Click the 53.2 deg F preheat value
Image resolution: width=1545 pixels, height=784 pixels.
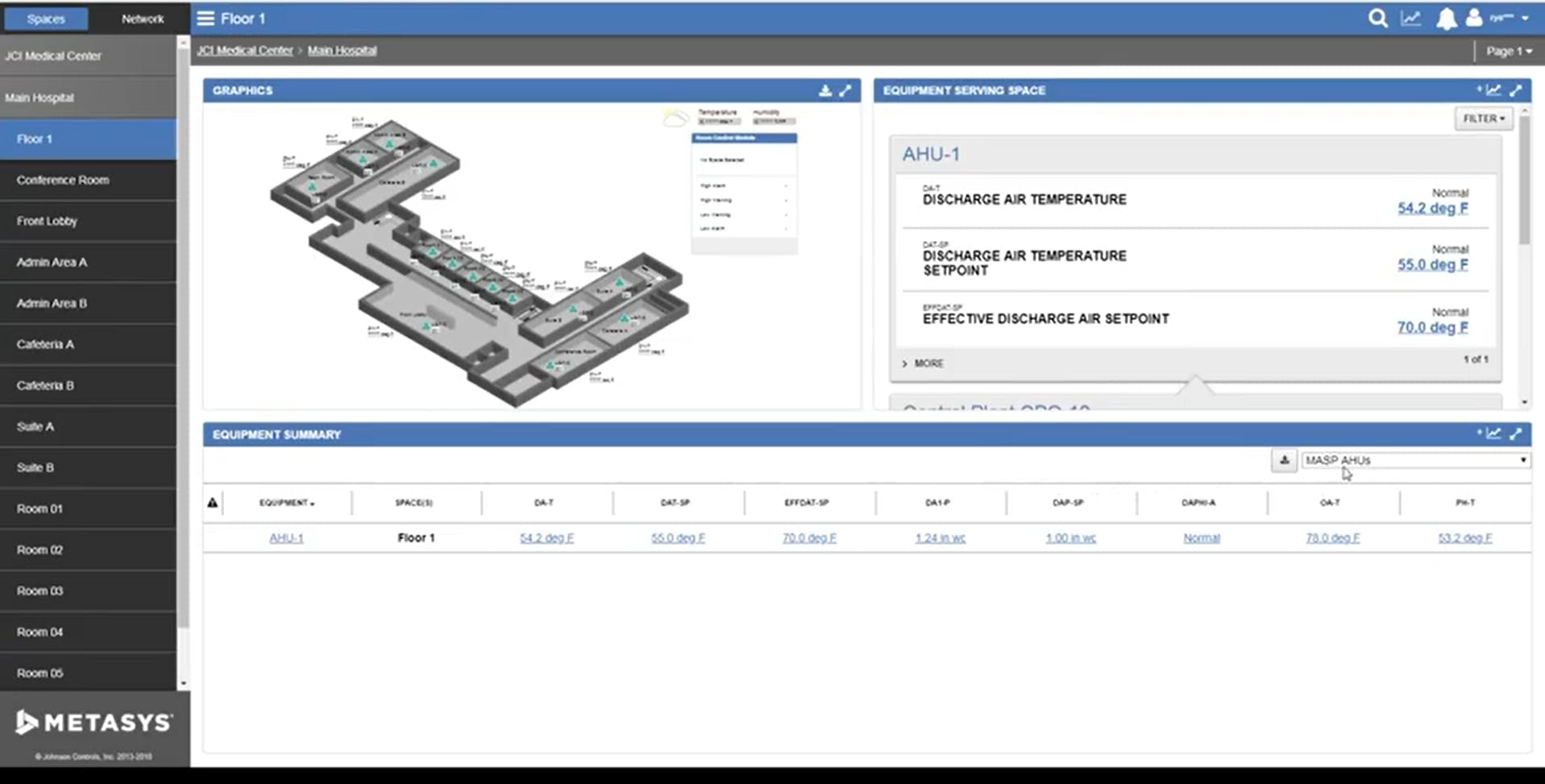(1464, 537)
